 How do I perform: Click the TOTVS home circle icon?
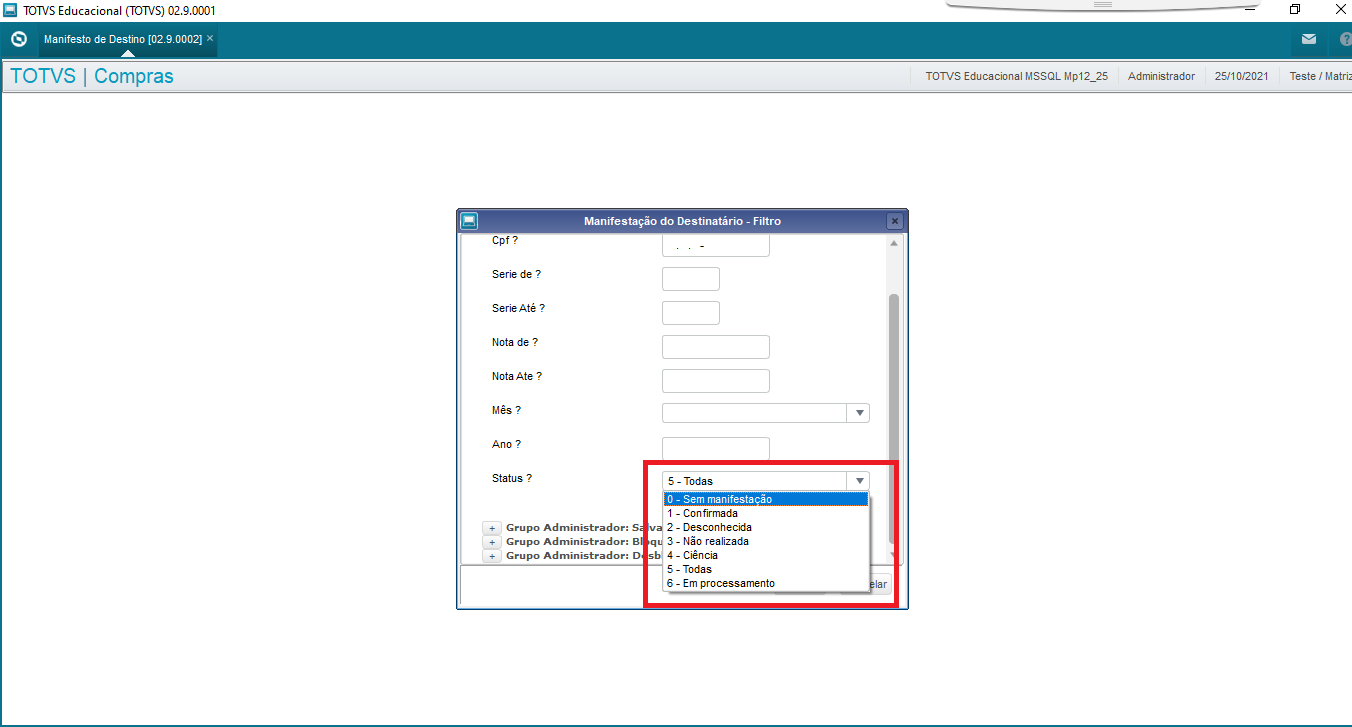[x=18, y=39]
